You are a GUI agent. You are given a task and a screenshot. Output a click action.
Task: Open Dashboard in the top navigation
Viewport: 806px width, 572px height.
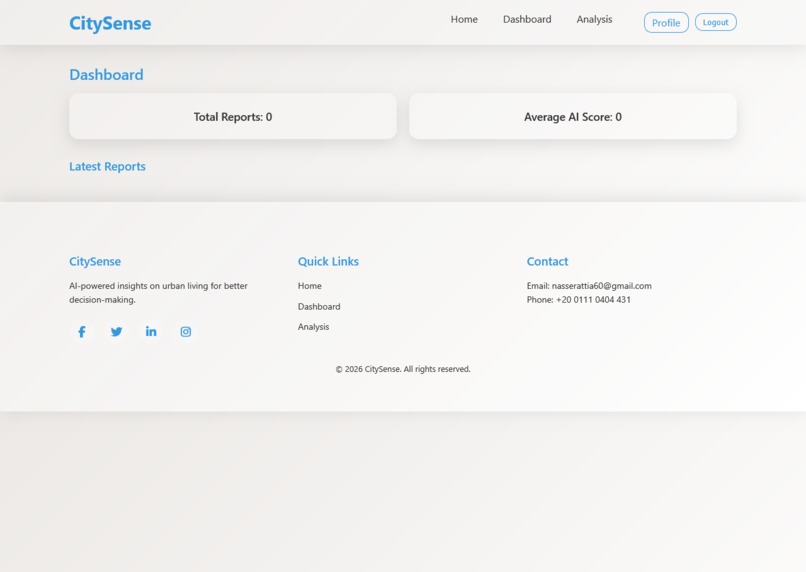click(527, 20)
